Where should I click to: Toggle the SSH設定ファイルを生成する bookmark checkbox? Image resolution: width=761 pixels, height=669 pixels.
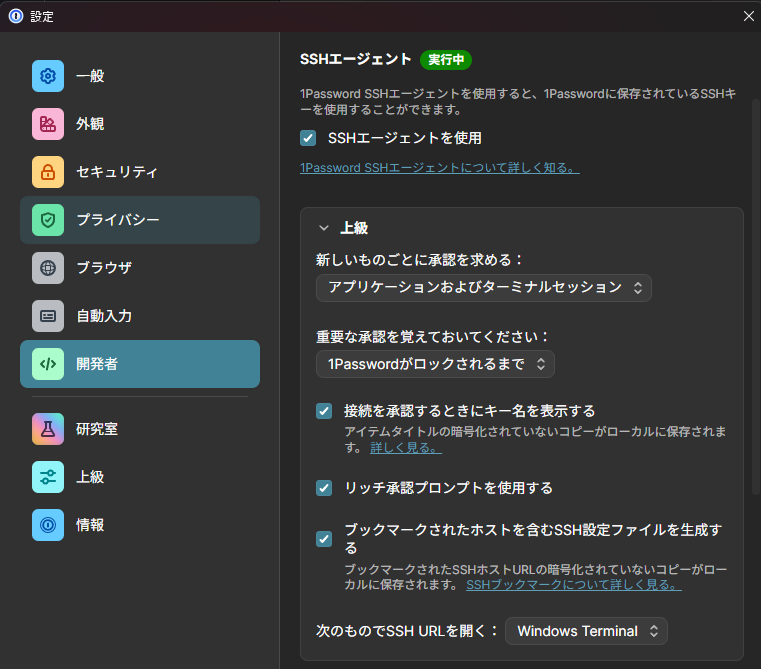coord(324,539)
